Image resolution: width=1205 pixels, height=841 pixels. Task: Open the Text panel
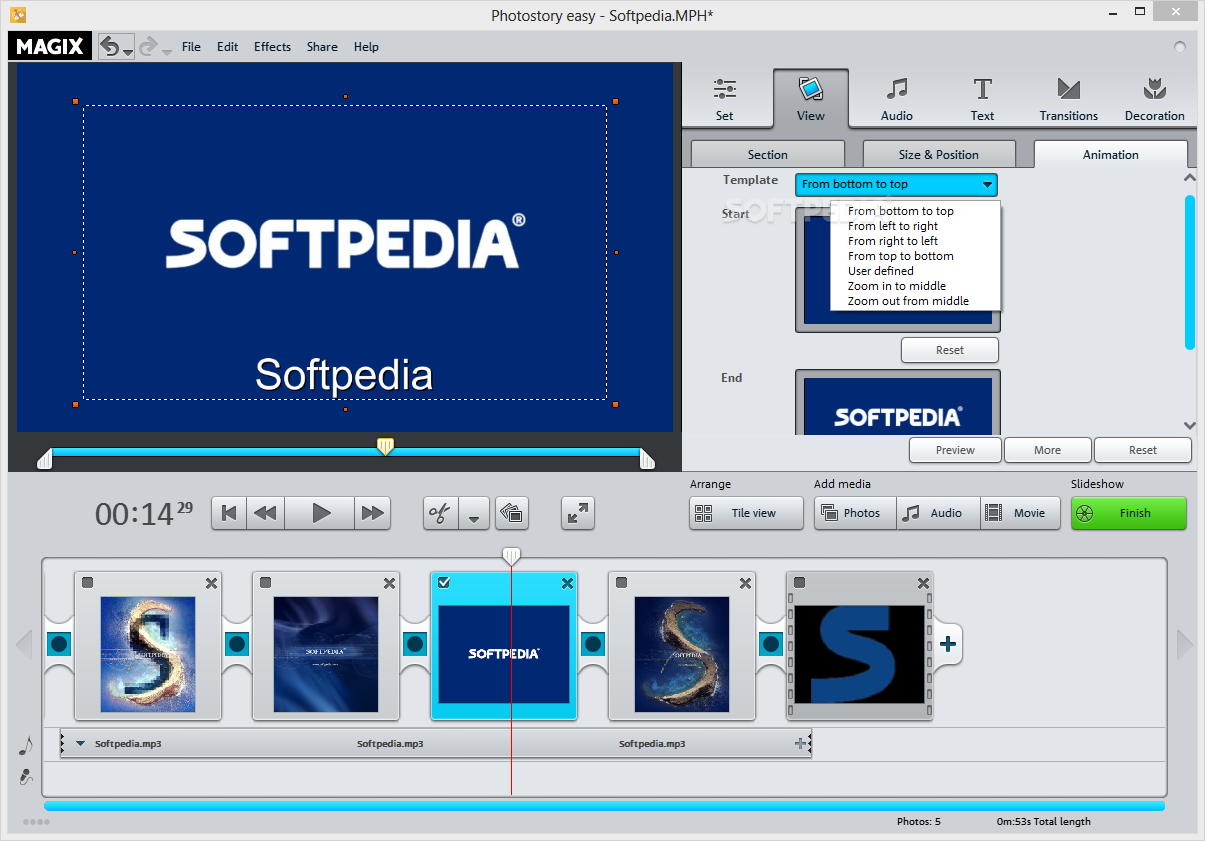(x=983, y=99)
